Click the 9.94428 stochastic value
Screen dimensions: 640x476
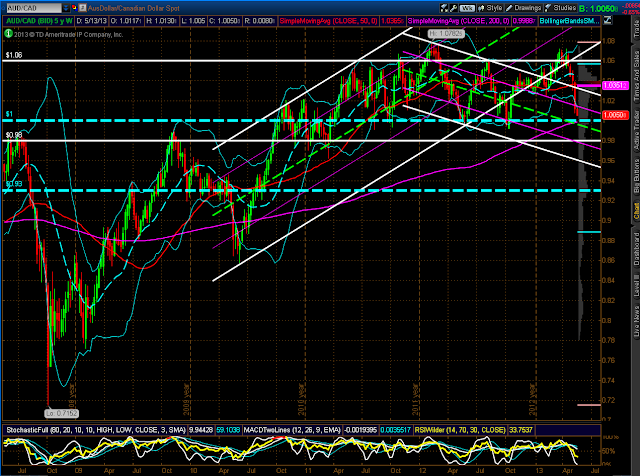pos(201,430)
